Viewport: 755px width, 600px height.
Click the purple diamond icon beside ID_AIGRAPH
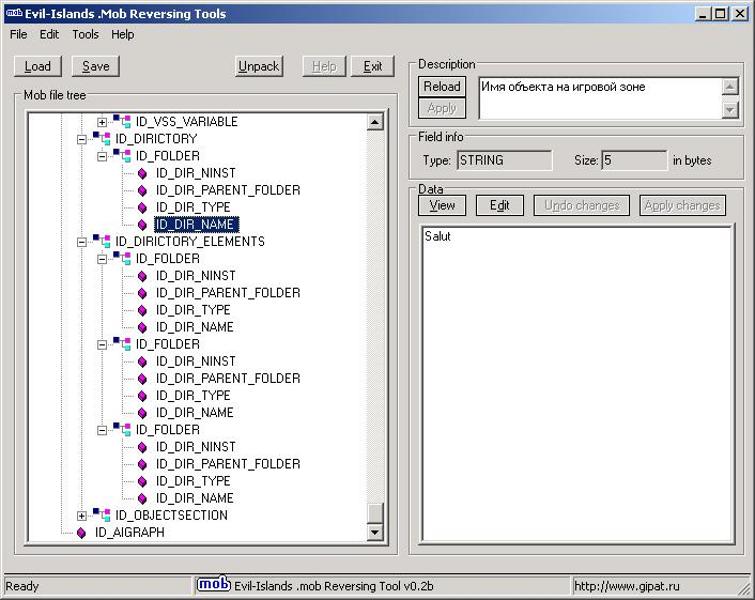click(x=82, y=533)
